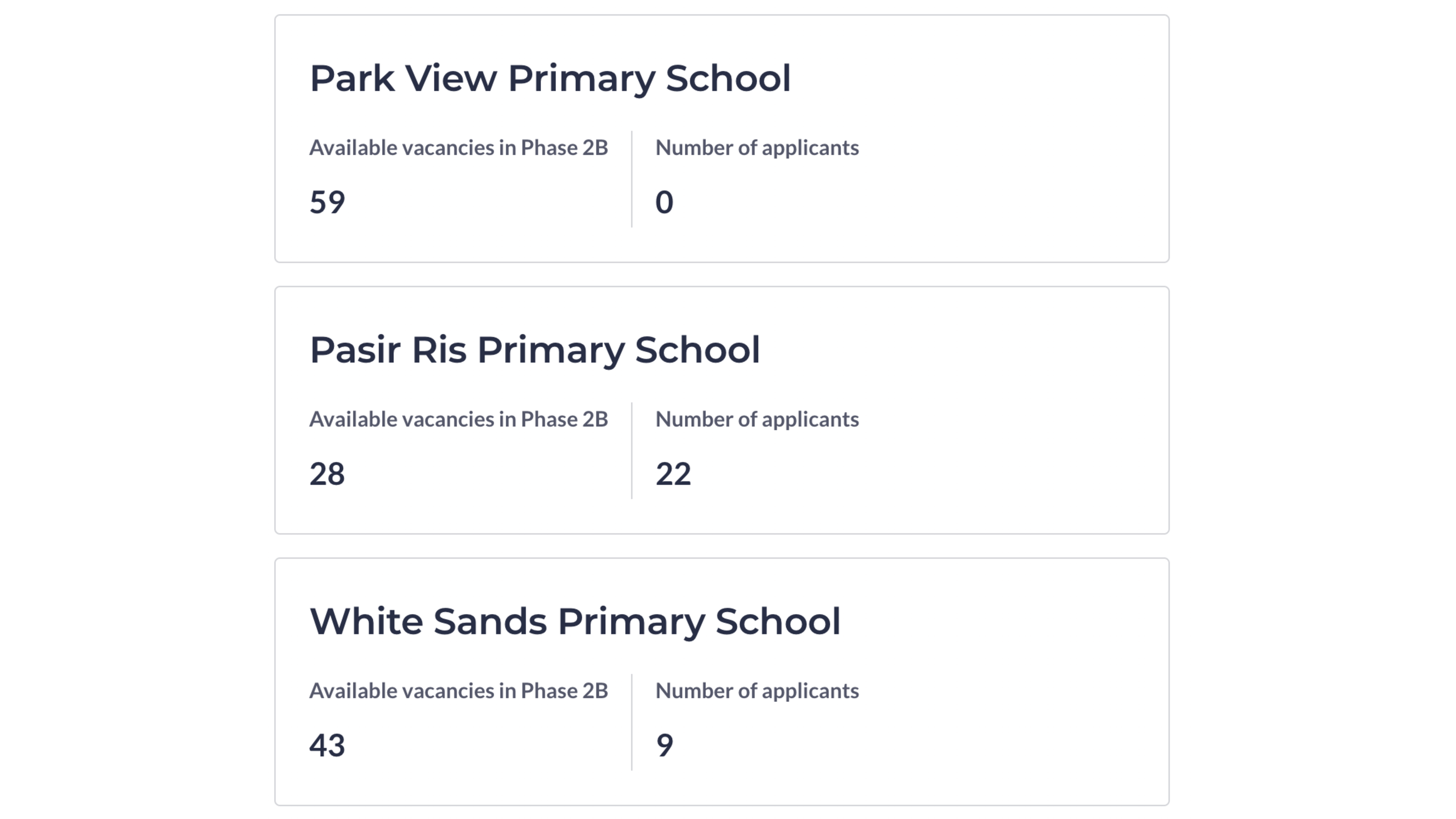Click Pasir Ris 'Available vacancies in Phase 2B' label

click(458, 420)
